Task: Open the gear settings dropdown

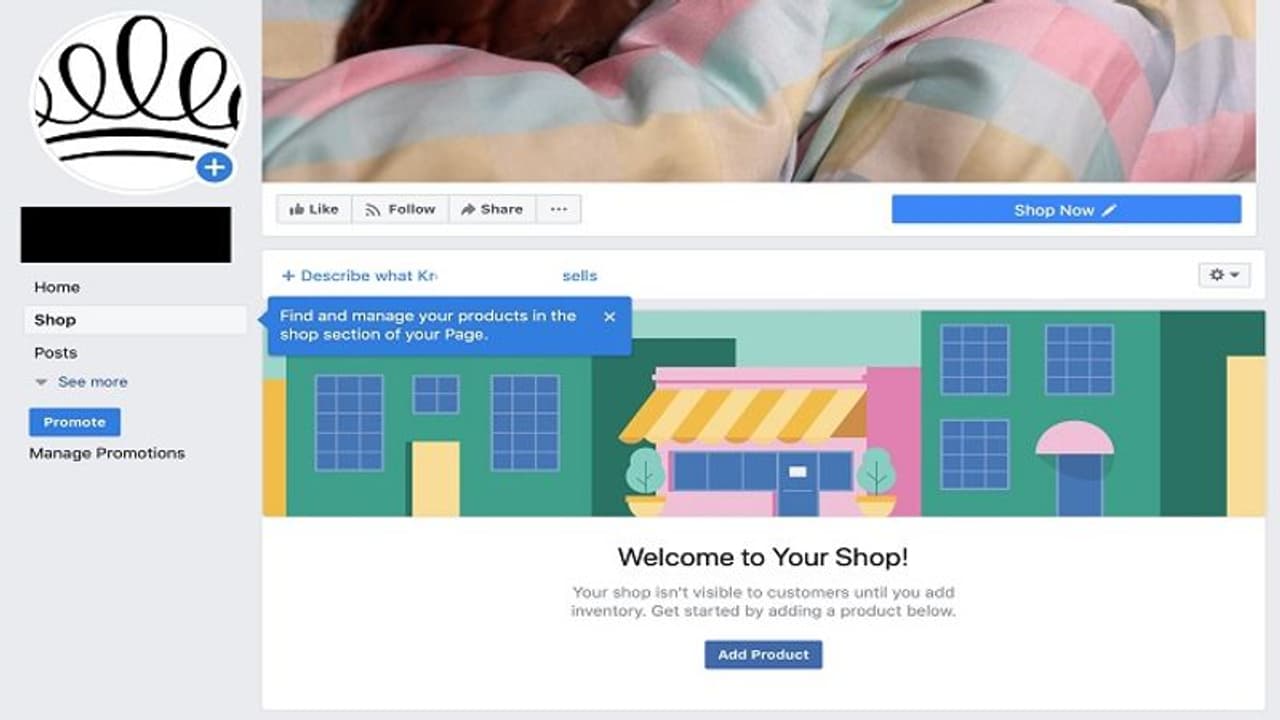Action: click(x=1224, y=275)
